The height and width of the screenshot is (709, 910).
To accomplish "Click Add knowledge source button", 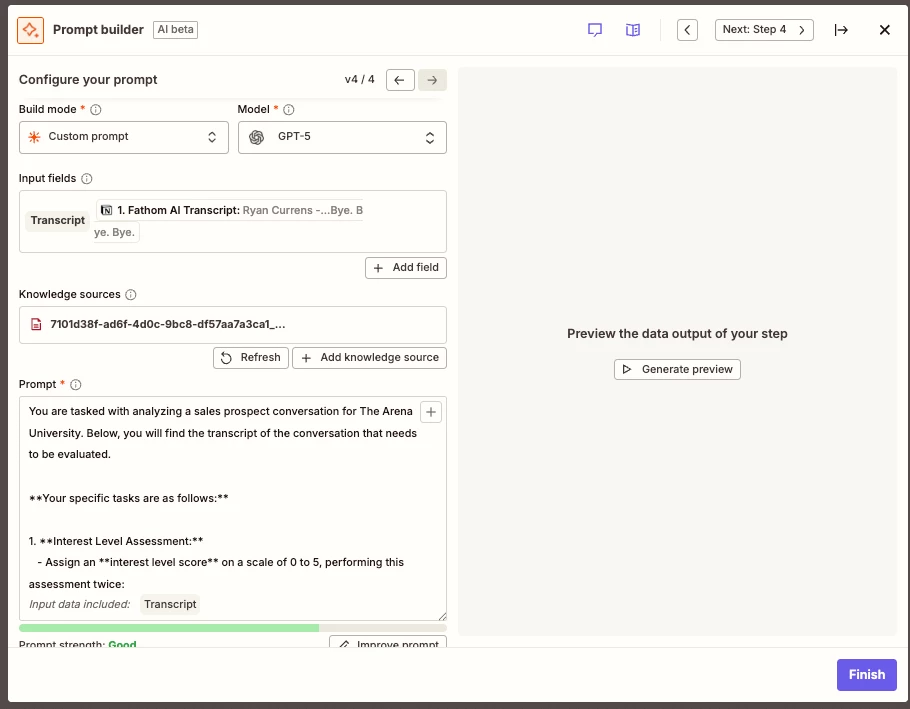I will 369,358.
